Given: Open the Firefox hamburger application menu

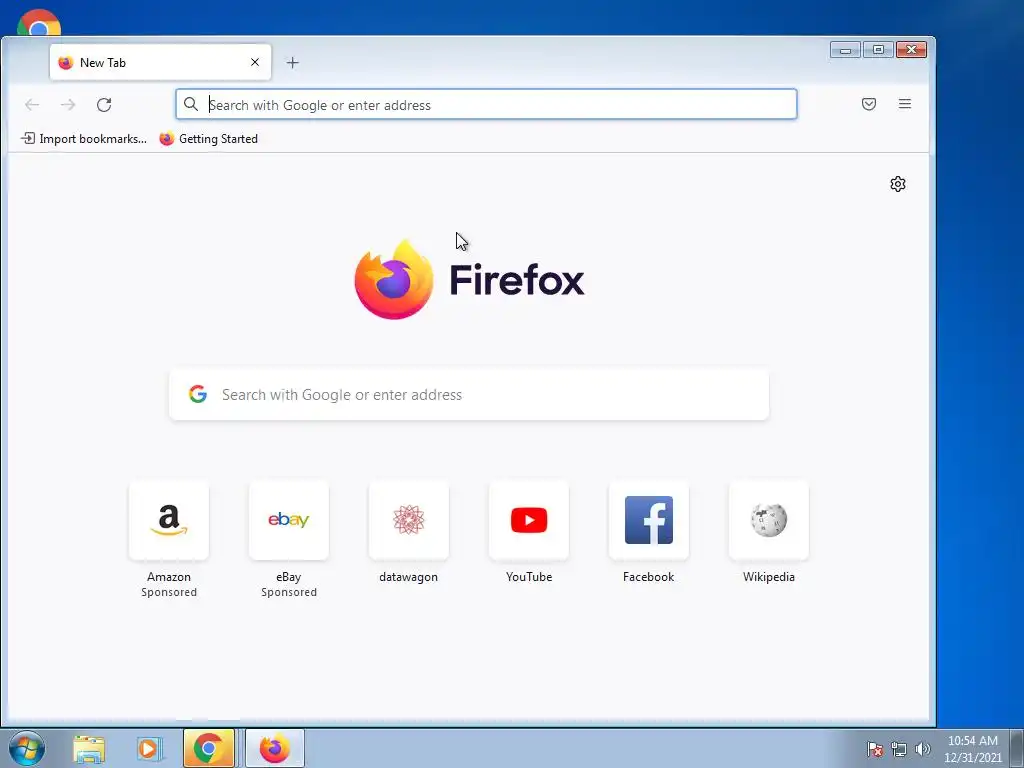Looking at the screenshot, I should click(x=904, y=104).
